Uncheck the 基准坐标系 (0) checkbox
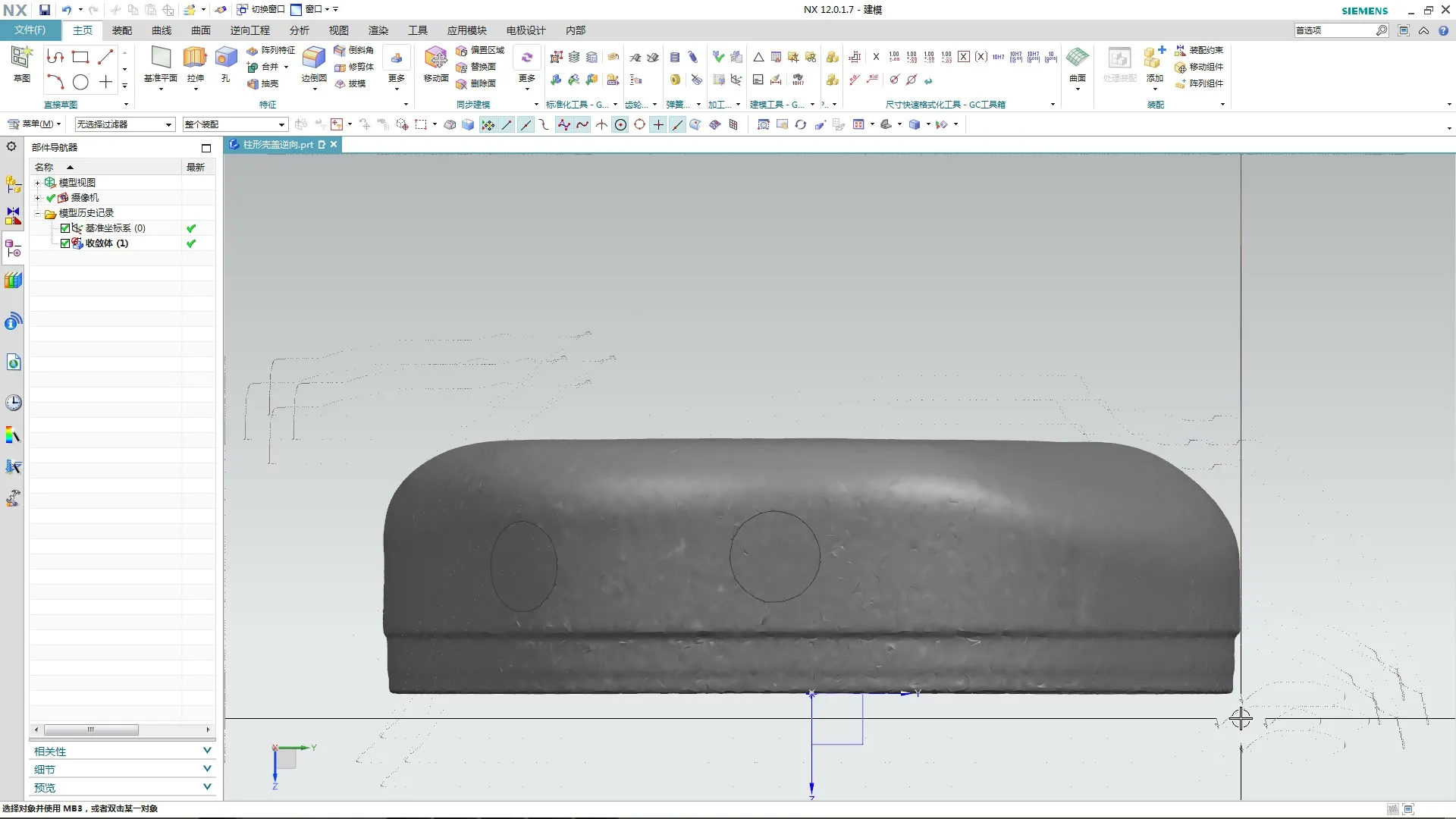The image size is (1456, 819). click(x=65, y=228)
